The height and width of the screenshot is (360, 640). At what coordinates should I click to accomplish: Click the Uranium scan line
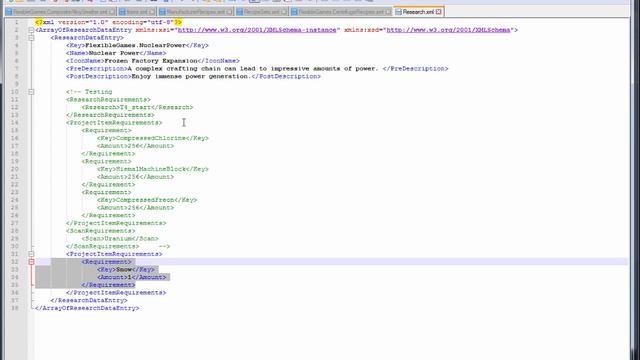(120, 238)
